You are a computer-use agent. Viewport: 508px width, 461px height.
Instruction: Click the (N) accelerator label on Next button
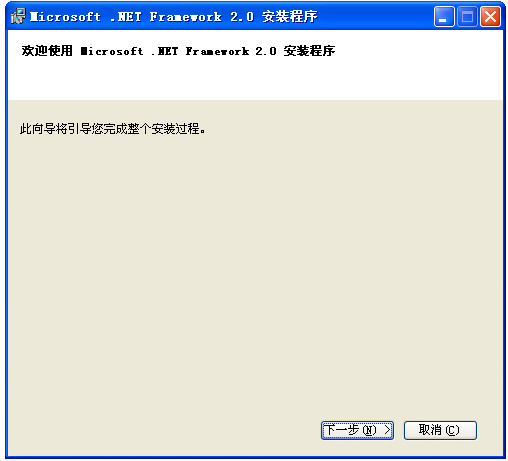369,430
